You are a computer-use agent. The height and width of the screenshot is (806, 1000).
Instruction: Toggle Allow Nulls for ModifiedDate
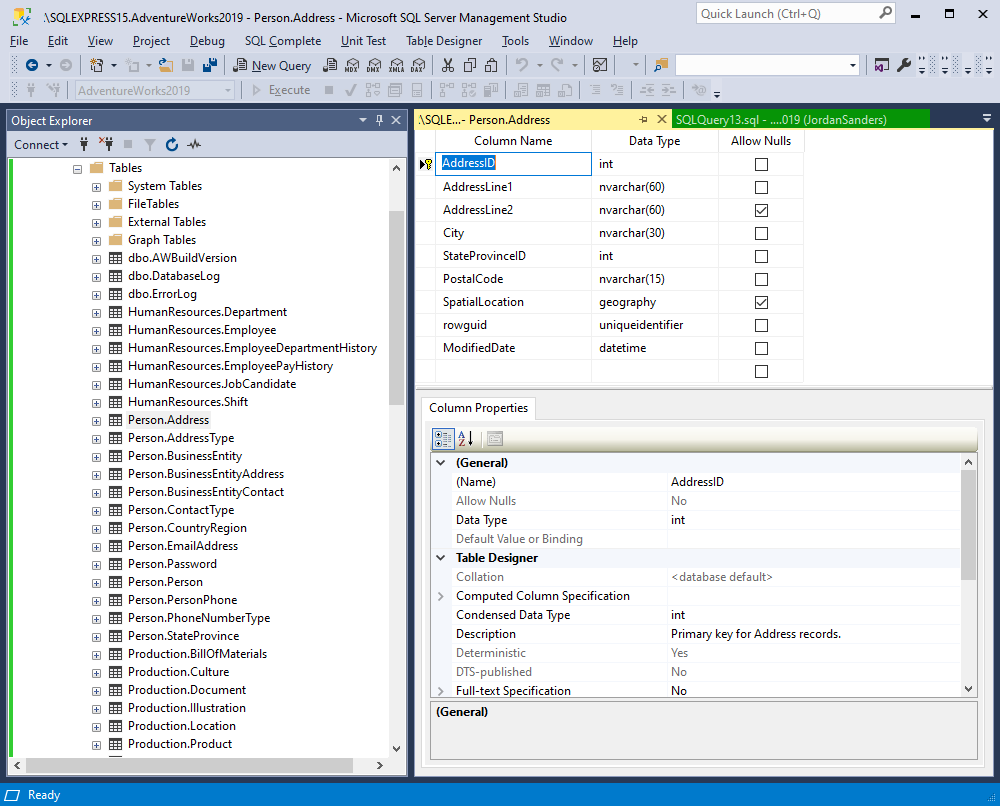click(761, 348)
